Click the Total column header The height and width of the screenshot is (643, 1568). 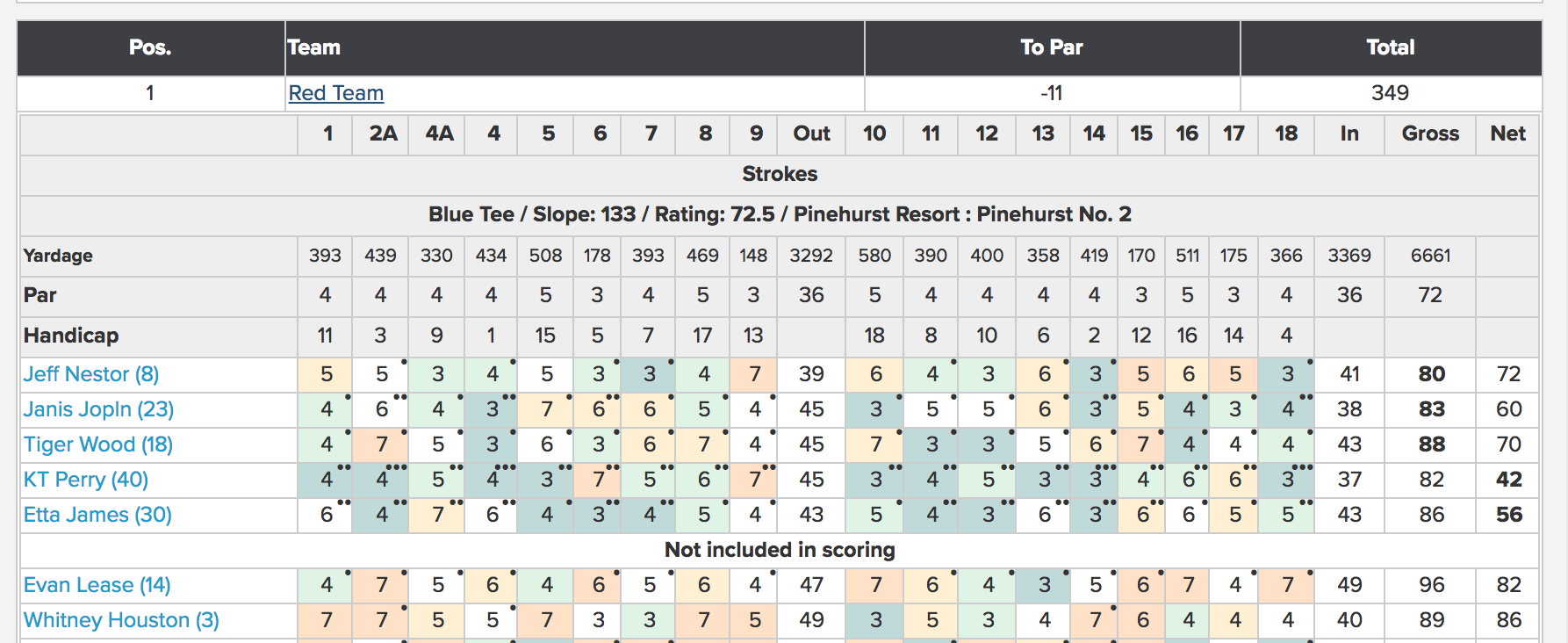(x=1391, y=47)
